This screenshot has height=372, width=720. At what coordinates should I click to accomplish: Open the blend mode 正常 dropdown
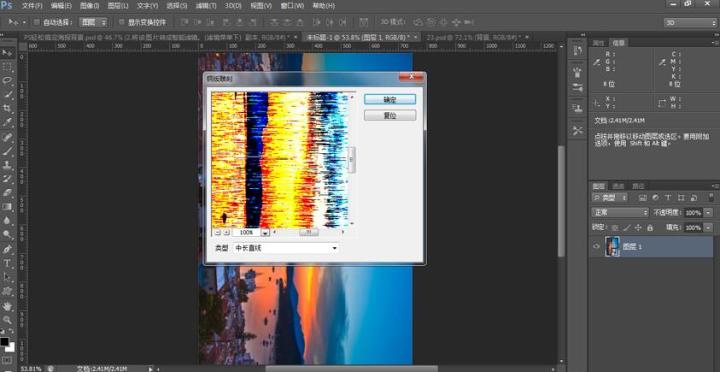point(620,213)
